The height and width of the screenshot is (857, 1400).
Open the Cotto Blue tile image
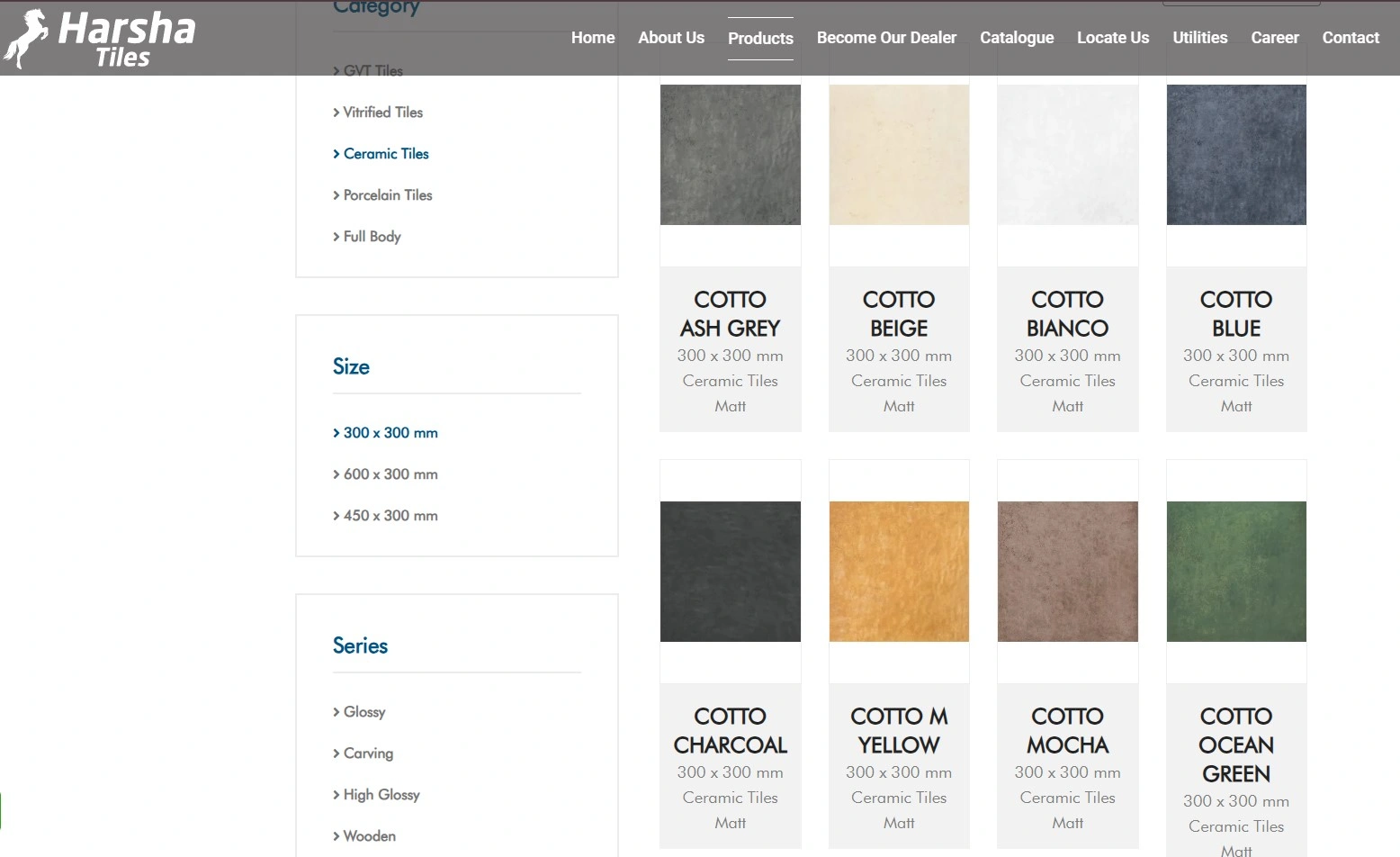click(x=1236, y=155)
